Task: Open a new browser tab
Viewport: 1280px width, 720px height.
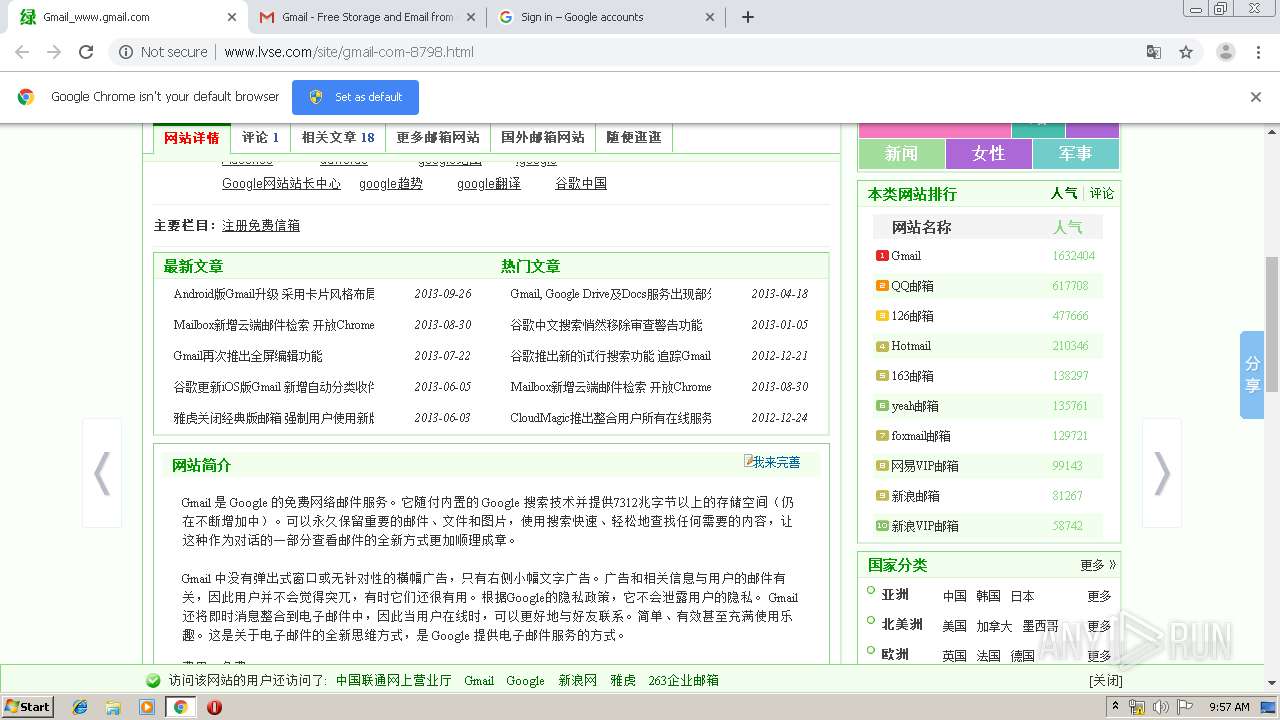Action: pyautogui.click(x=747, y=17)
